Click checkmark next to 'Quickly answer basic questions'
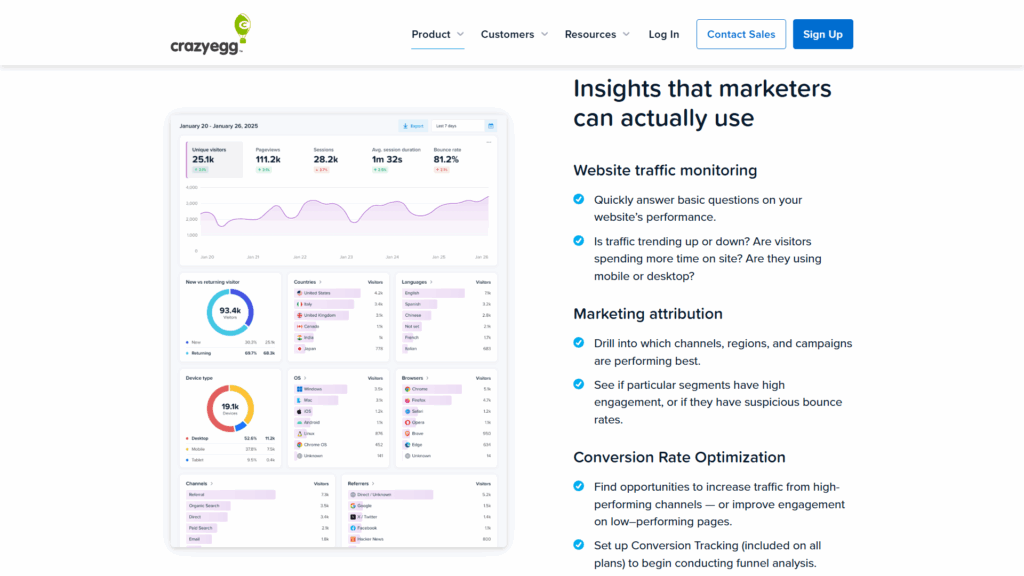Viewport: 1024px width, 576px height. 579,199
